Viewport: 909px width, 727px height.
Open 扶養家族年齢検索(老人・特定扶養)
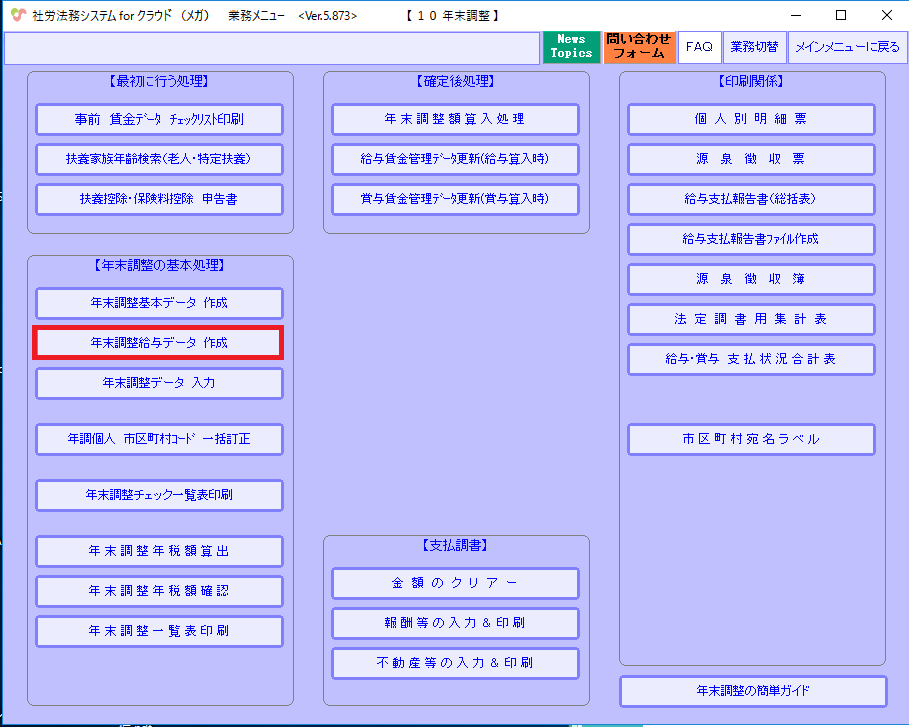(159, 159)
